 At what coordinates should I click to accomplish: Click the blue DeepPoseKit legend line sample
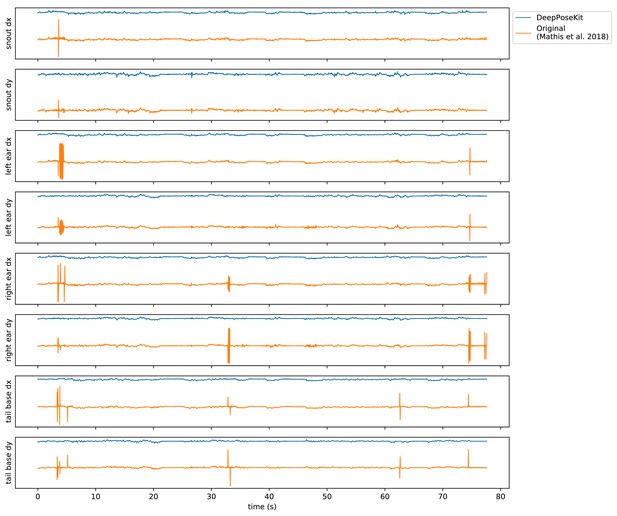pos(523,18)
